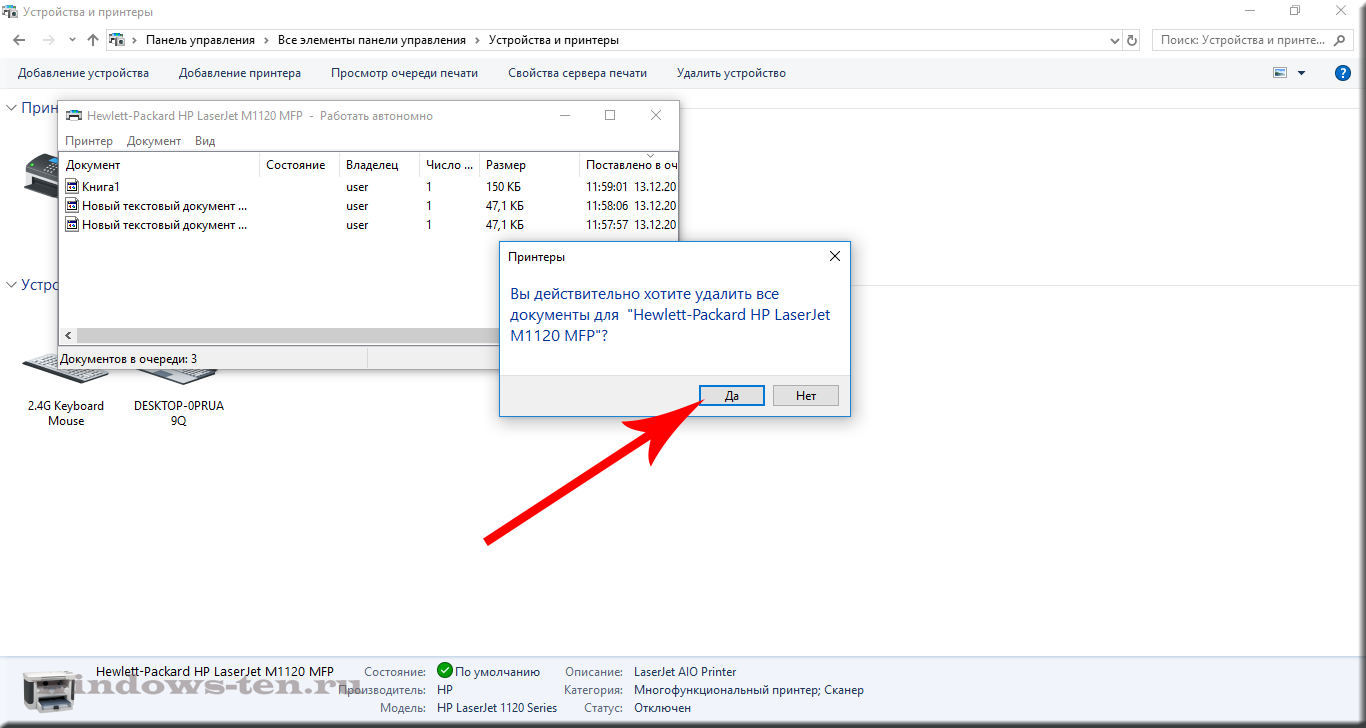Image resolution: width=1366 pixels, height=728 pixels.
Task: Click the size value 150 КБ for Книга1
Action: 504,187
